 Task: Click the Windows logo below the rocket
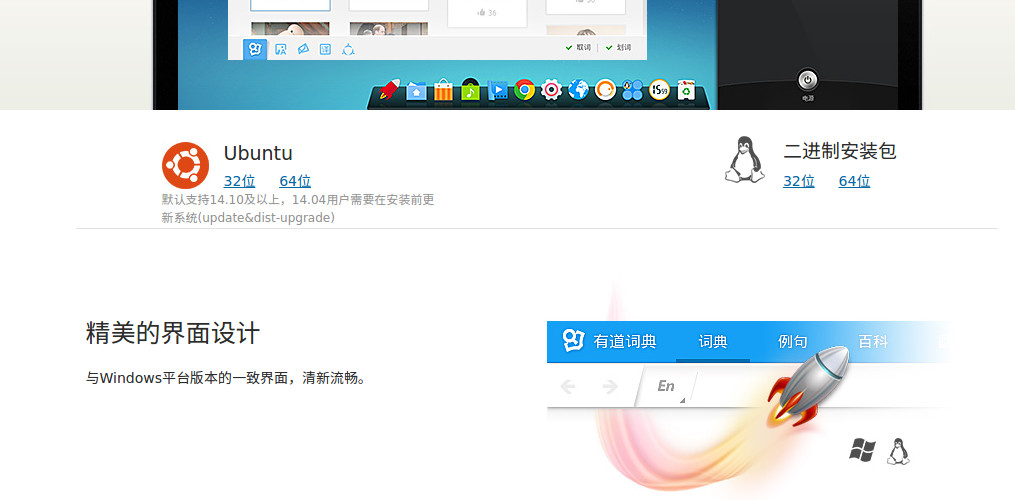[x=861, y=450]
